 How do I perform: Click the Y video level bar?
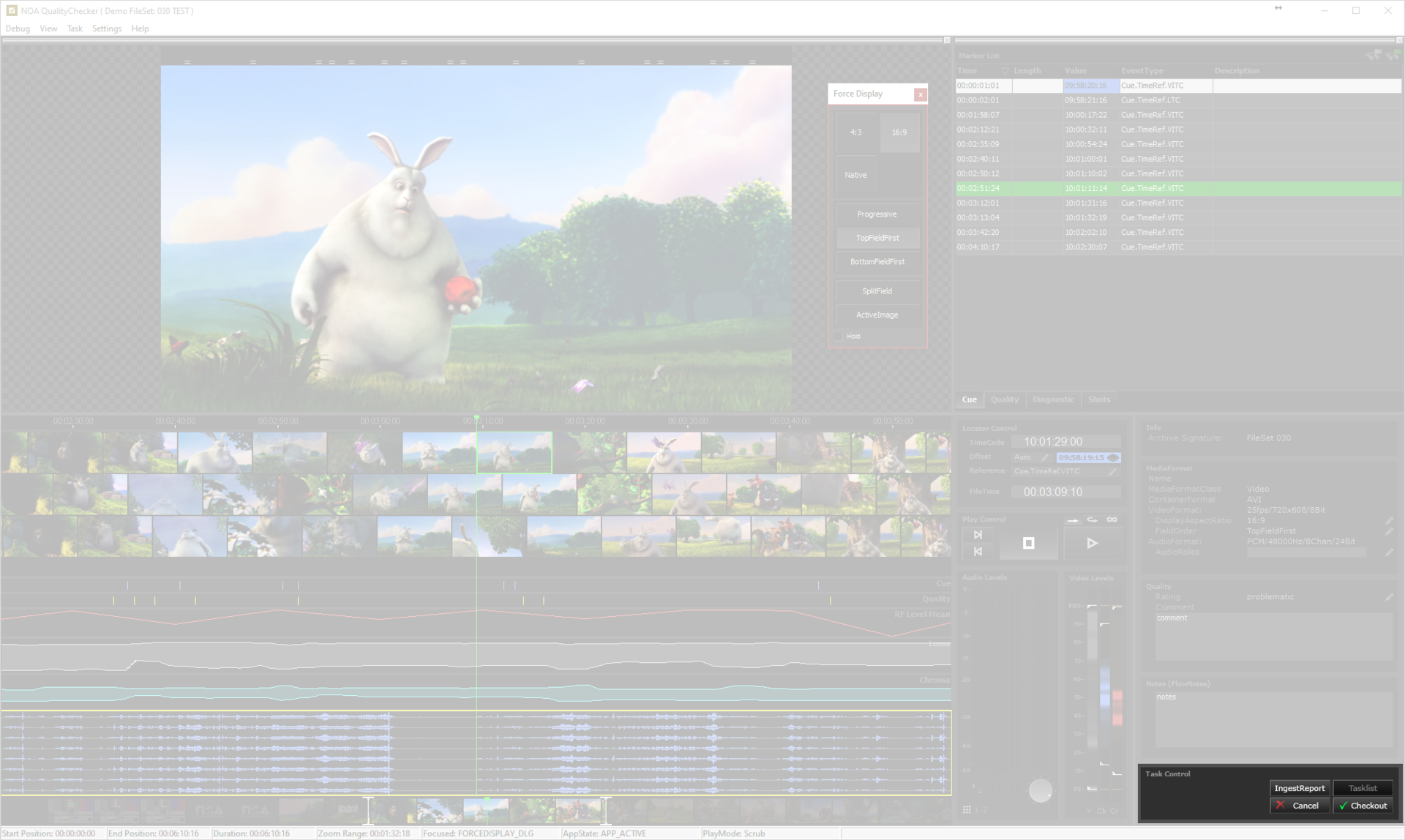[x=1092, y=695]
